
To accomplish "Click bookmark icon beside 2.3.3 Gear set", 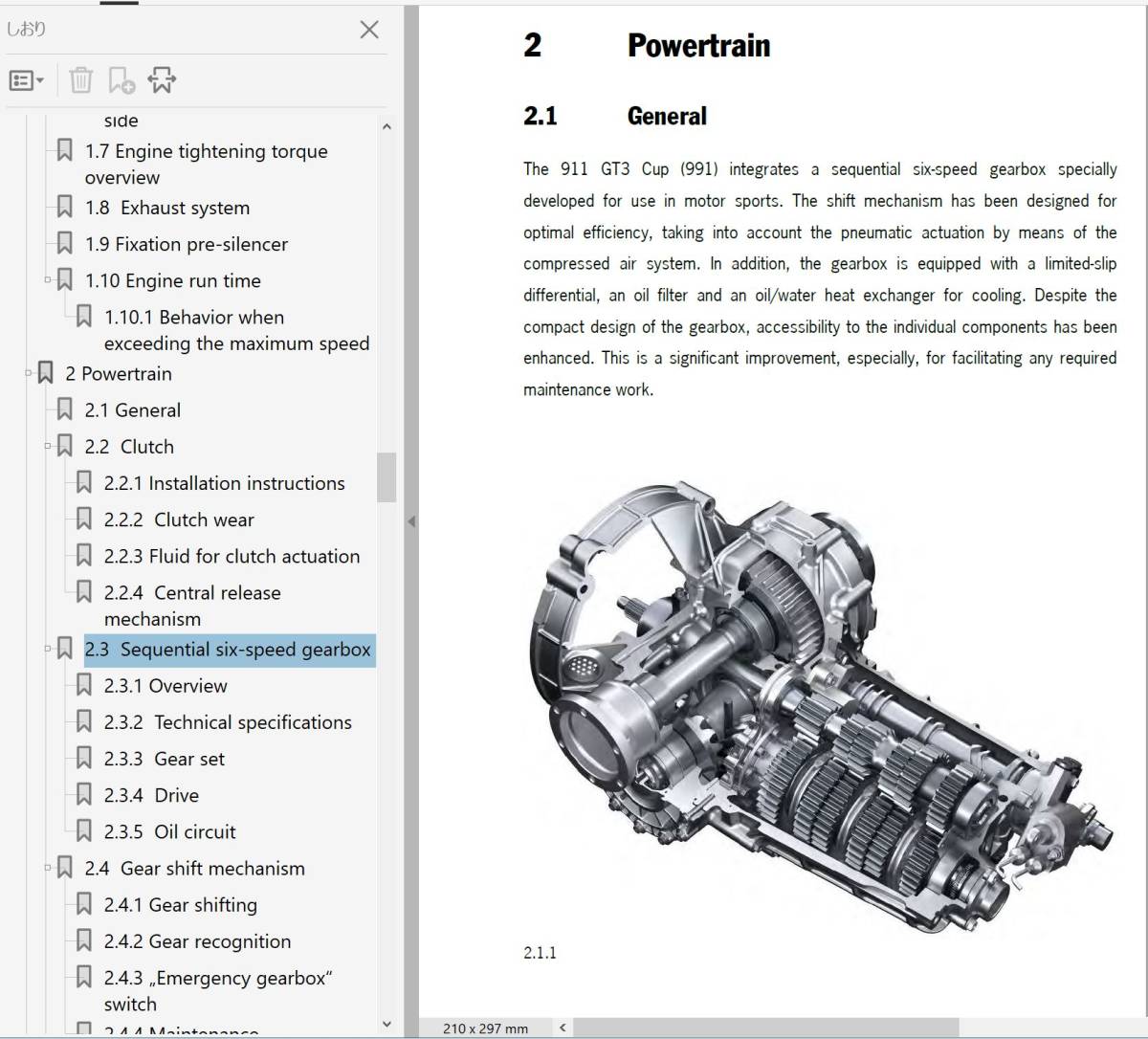I will [83, 759].
